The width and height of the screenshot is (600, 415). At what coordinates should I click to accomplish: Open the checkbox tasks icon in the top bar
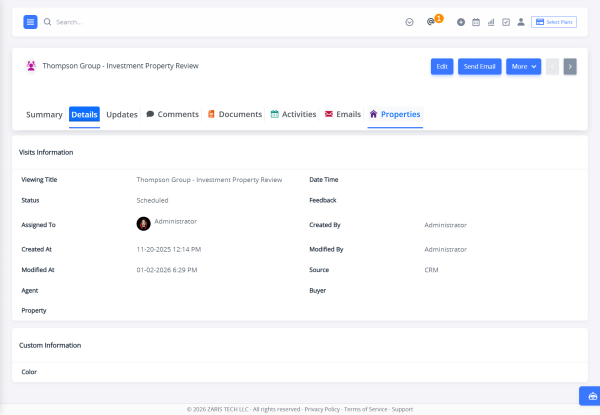point(506,22)
